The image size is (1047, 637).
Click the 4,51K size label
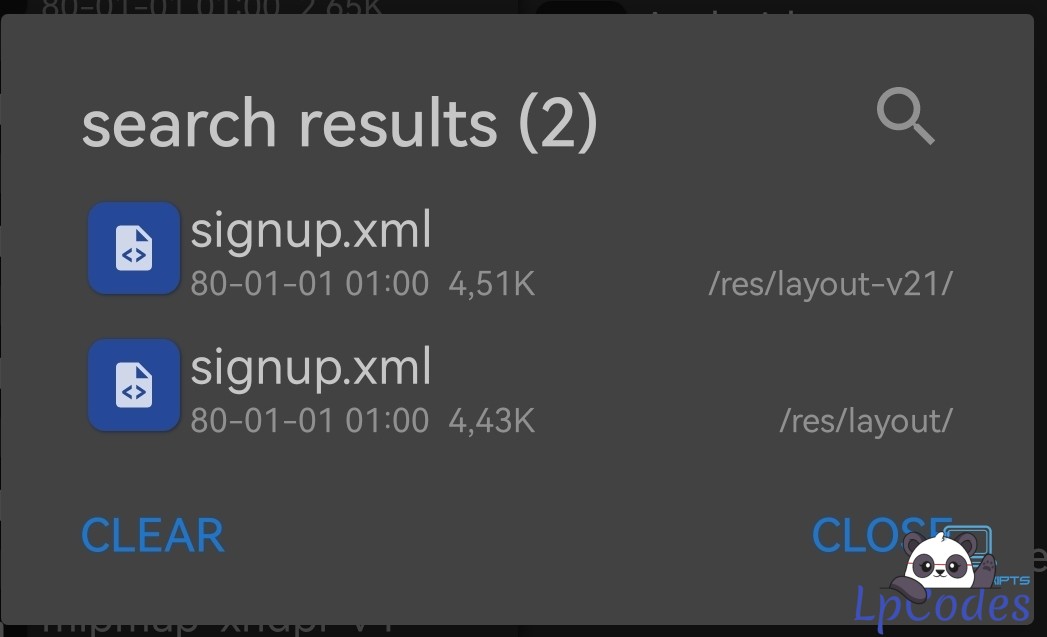point(492,285)
